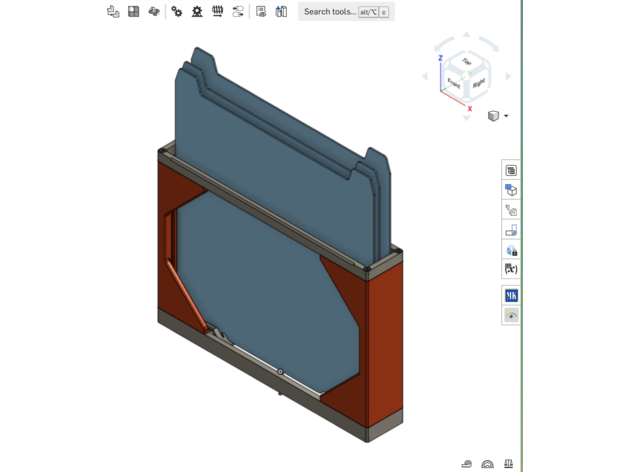Select the Front face of view cube
The height and width of the screenshot is (472, 628).
coord(455,81)
